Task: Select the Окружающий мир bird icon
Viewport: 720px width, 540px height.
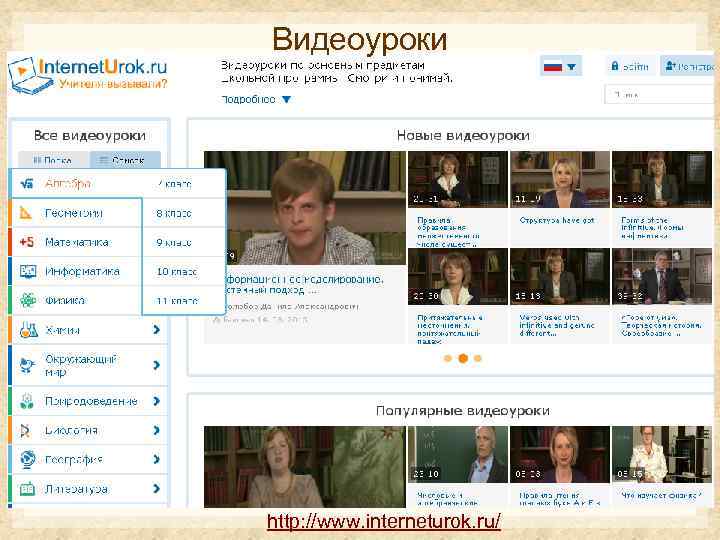Action: tap(27, 365)
